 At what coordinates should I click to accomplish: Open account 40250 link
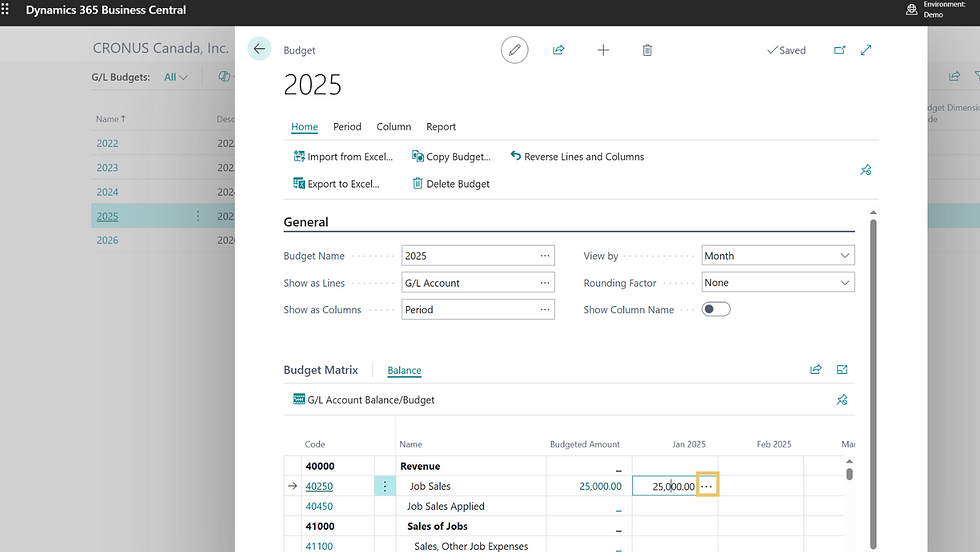[x=319, y=486]
